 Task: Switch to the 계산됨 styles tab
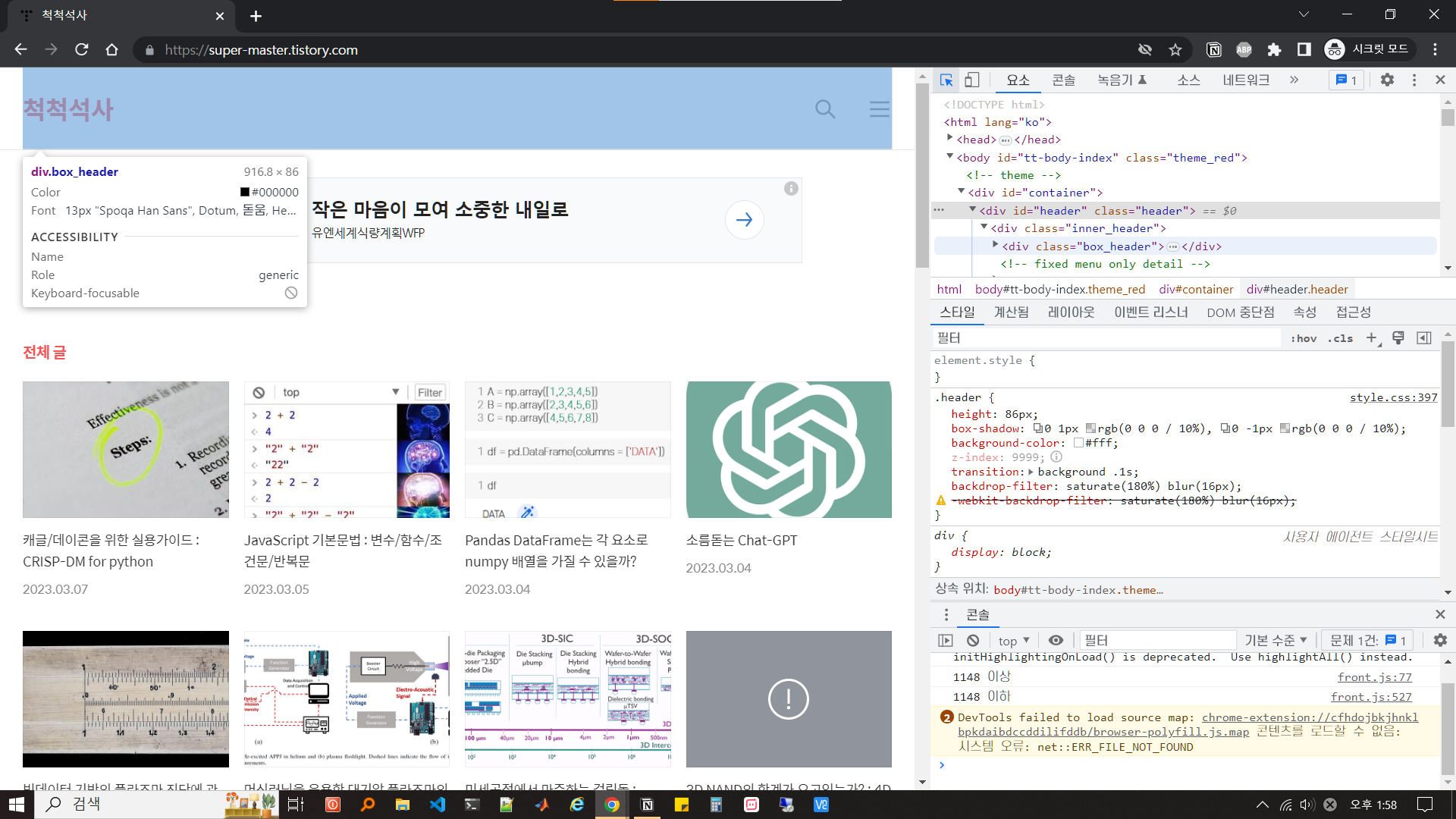[x=1011, y=312]
